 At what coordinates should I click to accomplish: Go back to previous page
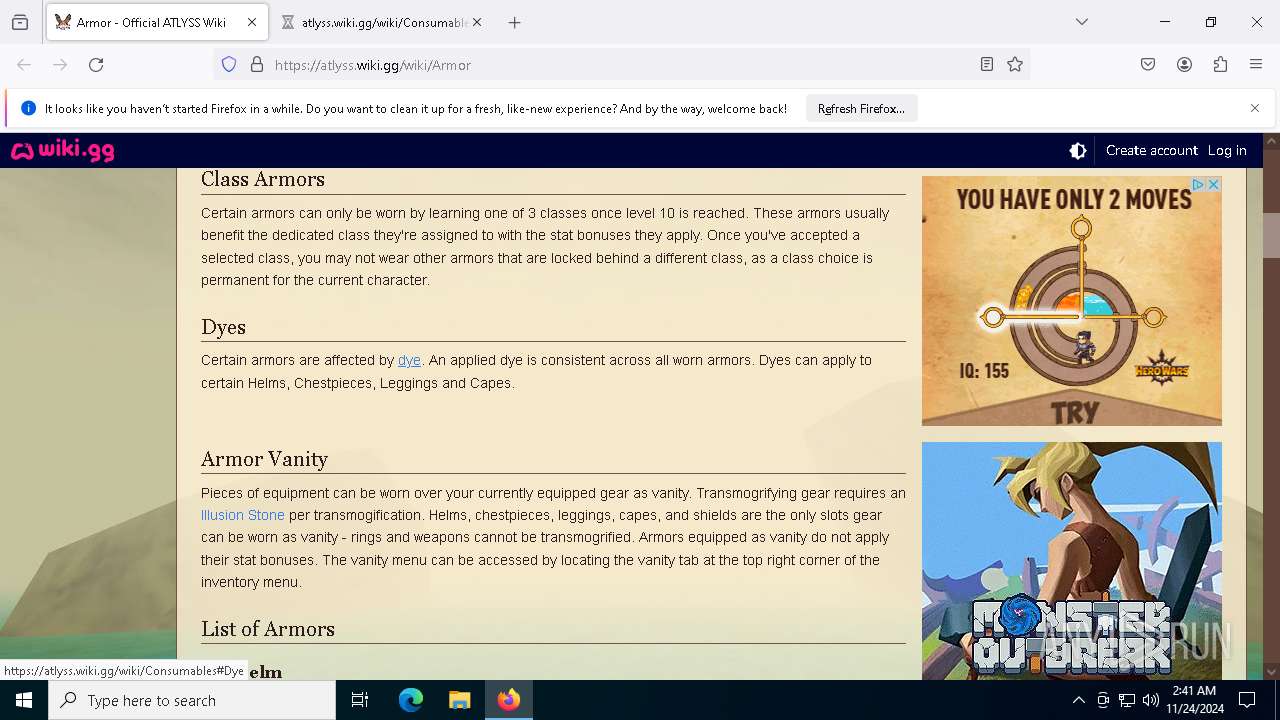24,65
